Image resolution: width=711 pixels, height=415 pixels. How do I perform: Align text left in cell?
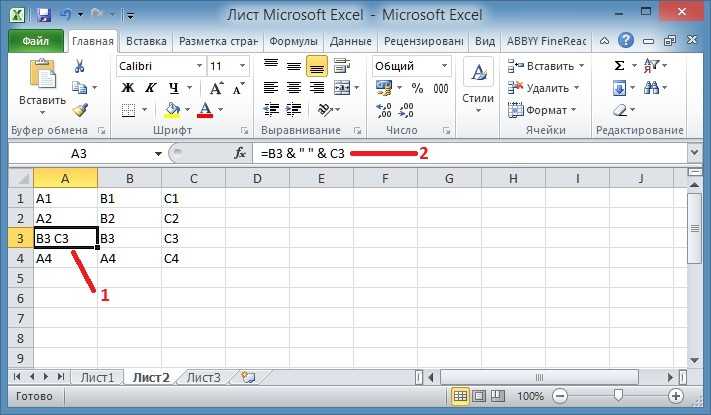coord(271,88)
